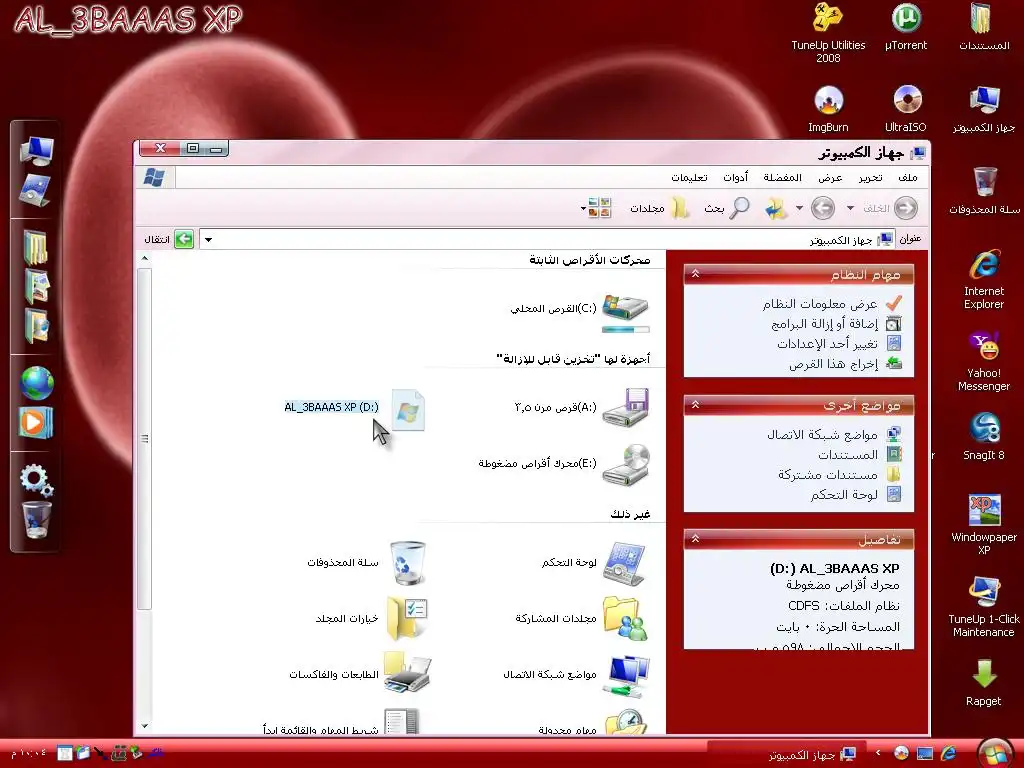The image size is (1024, 768).
Task: Click the scrollbar down arrow in file list
Action: point(145,726)
